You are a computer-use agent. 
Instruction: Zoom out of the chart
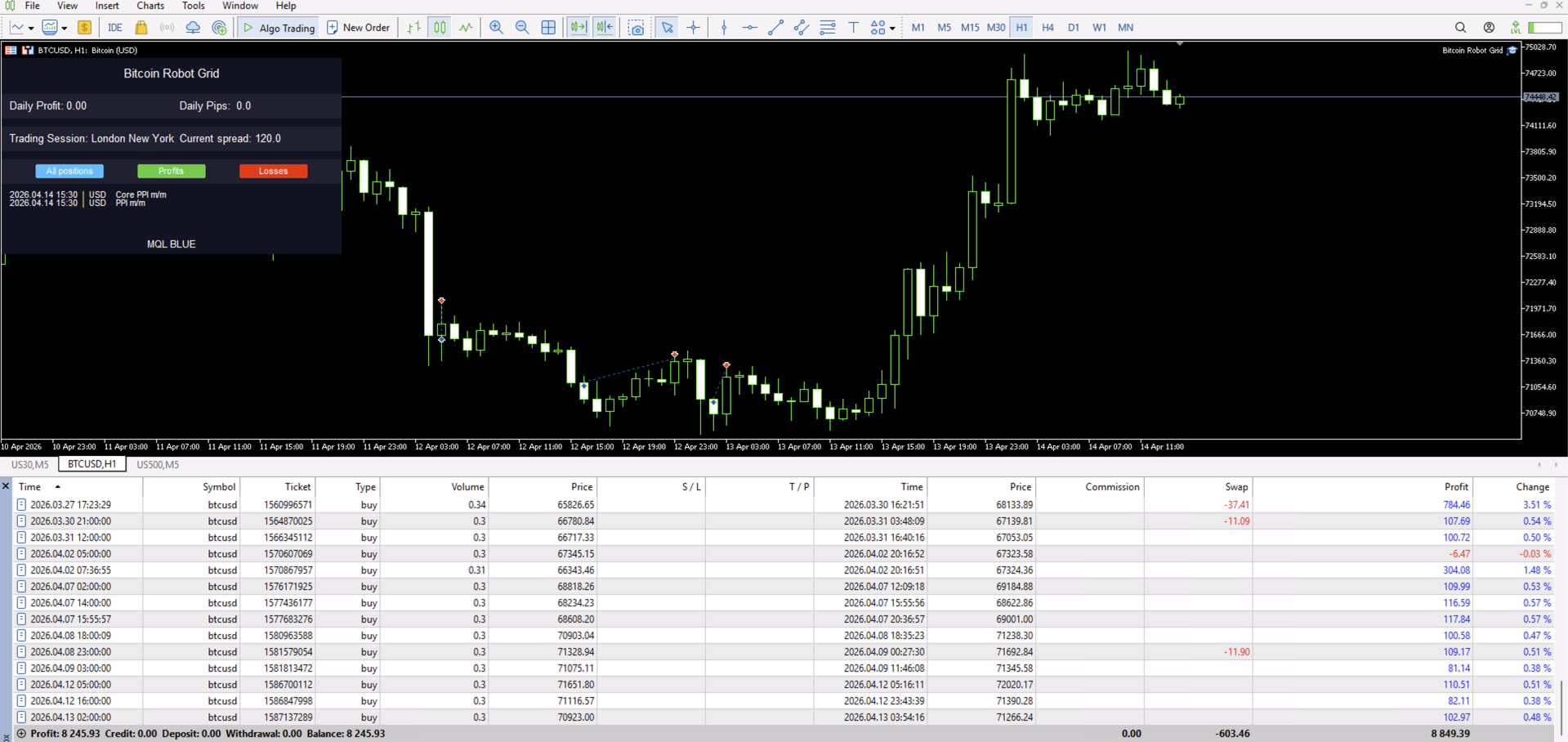coord(522,27)
